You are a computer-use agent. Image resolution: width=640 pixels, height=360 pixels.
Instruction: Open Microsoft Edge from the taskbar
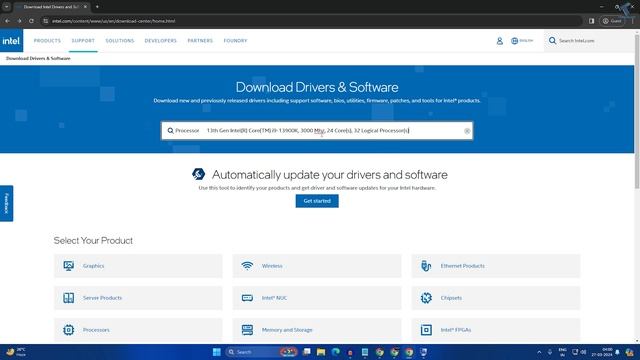tap(336, 352)
